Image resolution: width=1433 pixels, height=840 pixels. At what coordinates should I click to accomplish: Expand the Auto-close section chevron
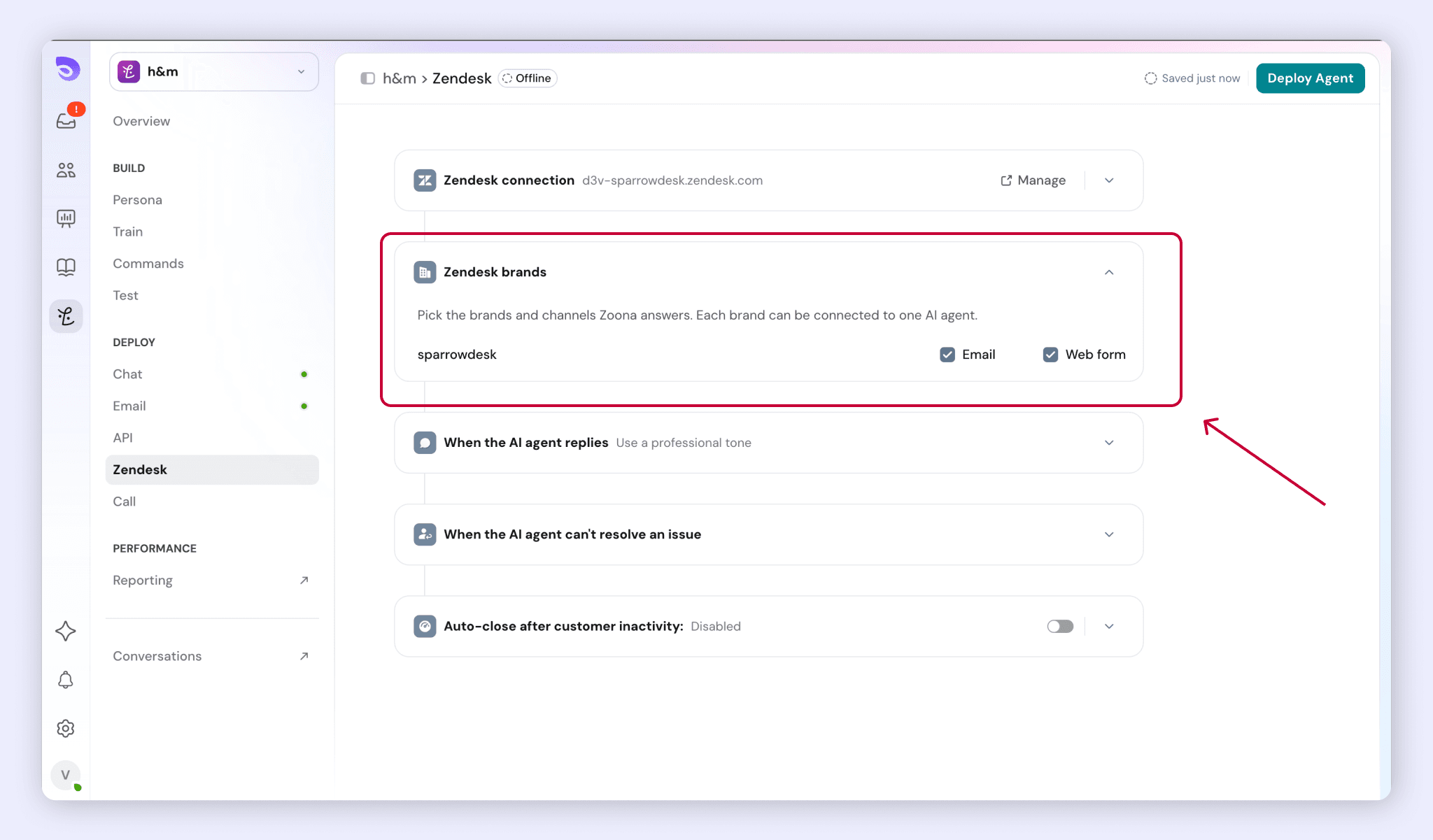[x=1109, y=626]
